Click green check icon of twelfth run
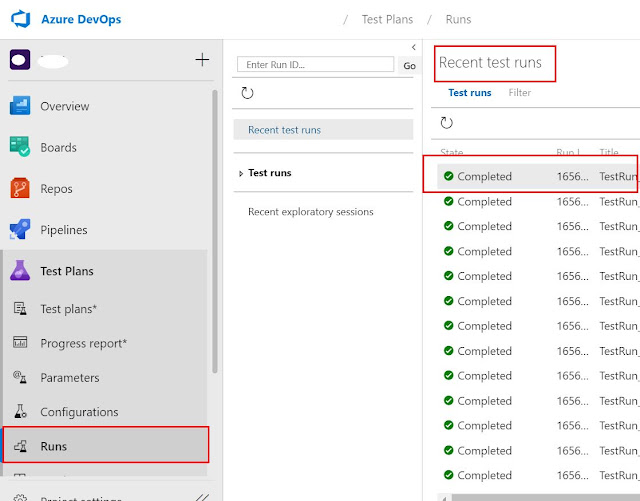Screen dimensions: 640x501 pos(449,450)
